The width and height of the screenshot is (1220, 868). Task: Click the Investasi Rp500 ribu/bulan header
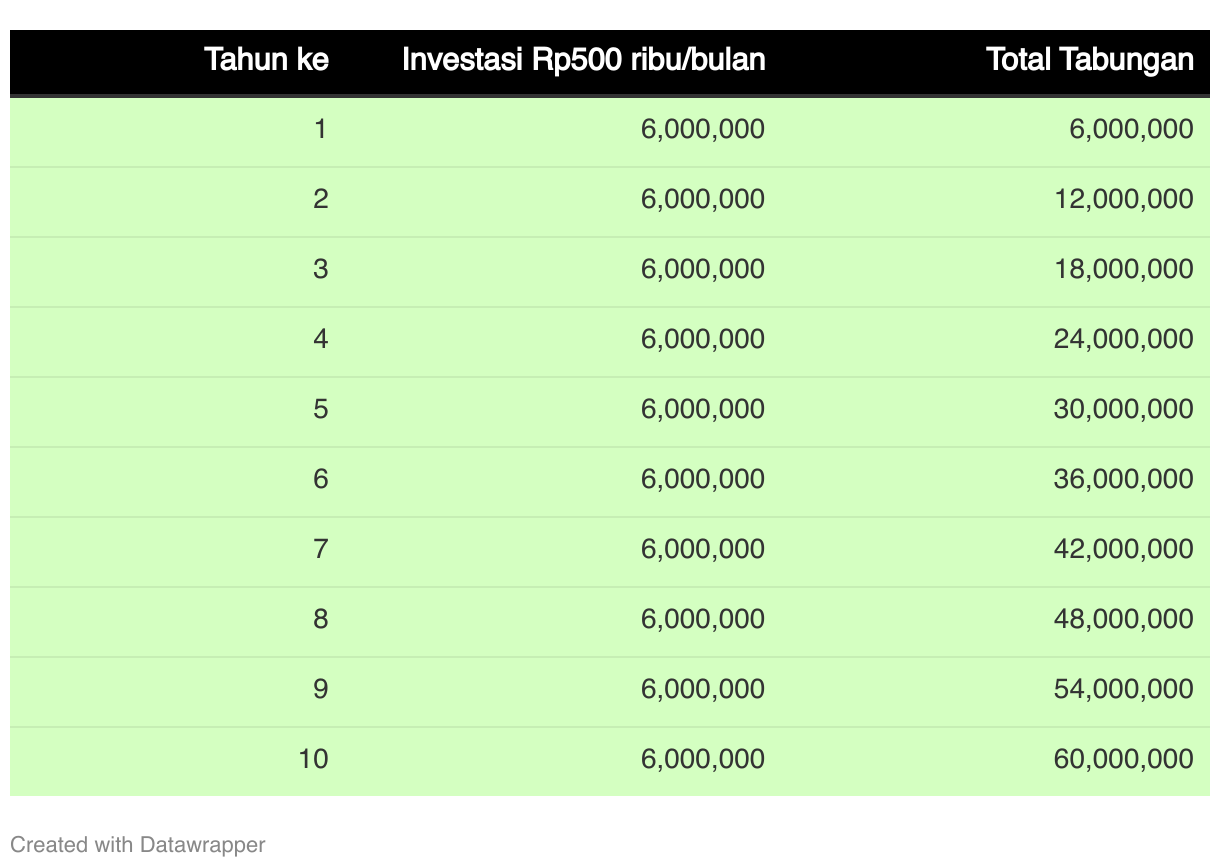click(x=584, y=60)
